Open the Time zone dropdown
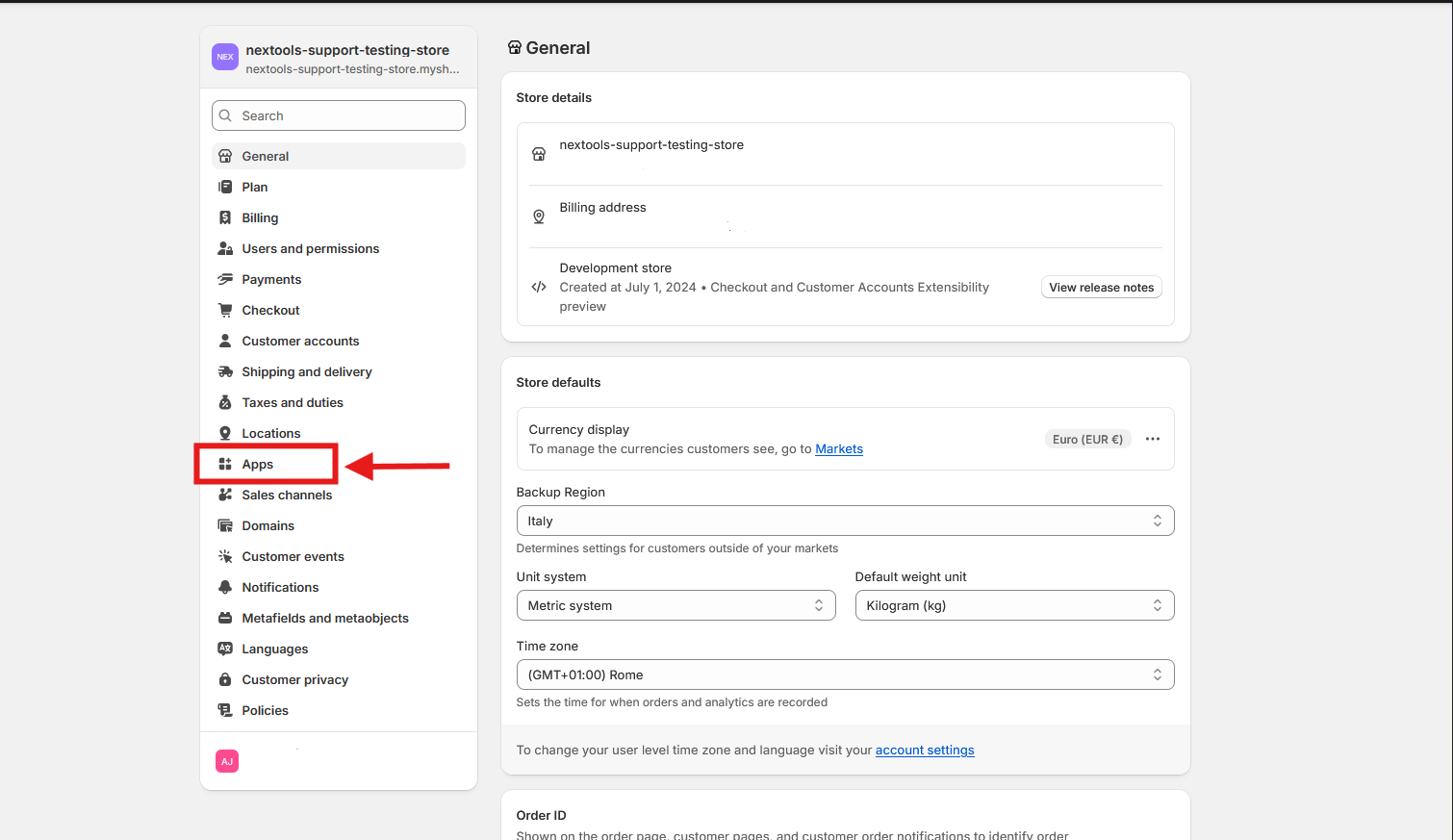This screenshot has width=1453, height=840. click(845, 675)
